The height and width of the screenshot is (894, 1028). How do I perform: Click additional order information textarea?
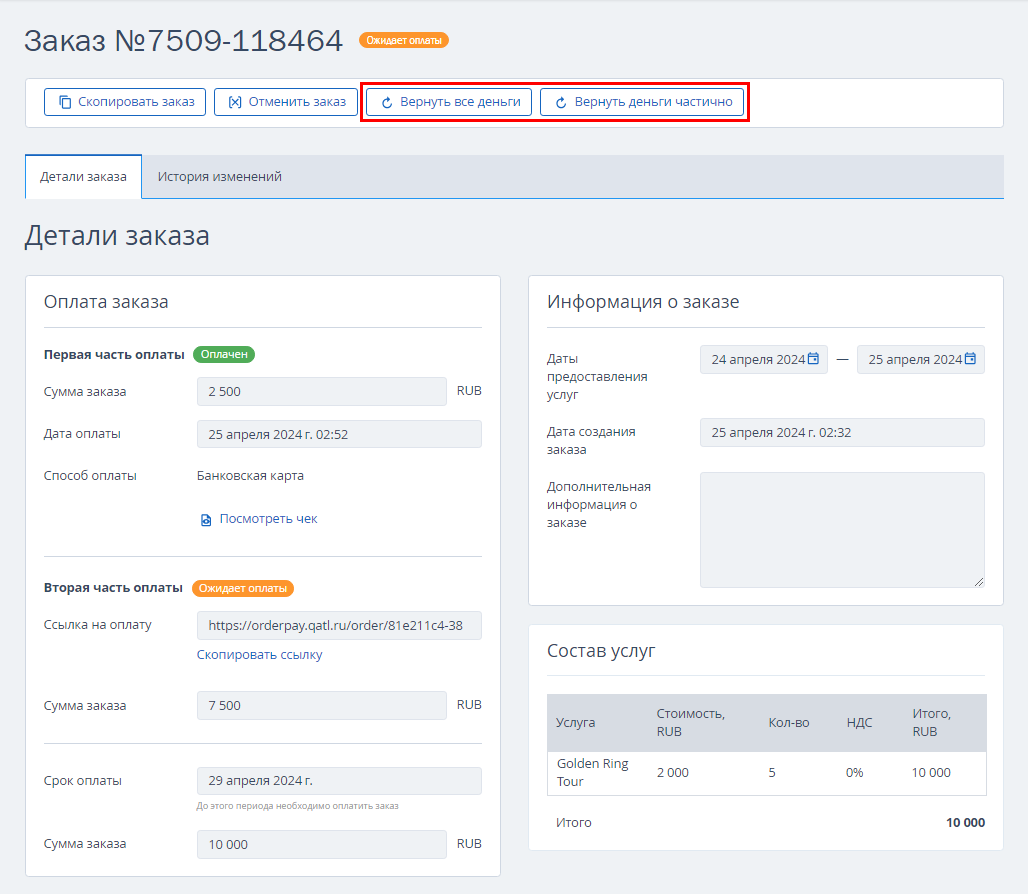pyautogui.click(x=842, y=530)
